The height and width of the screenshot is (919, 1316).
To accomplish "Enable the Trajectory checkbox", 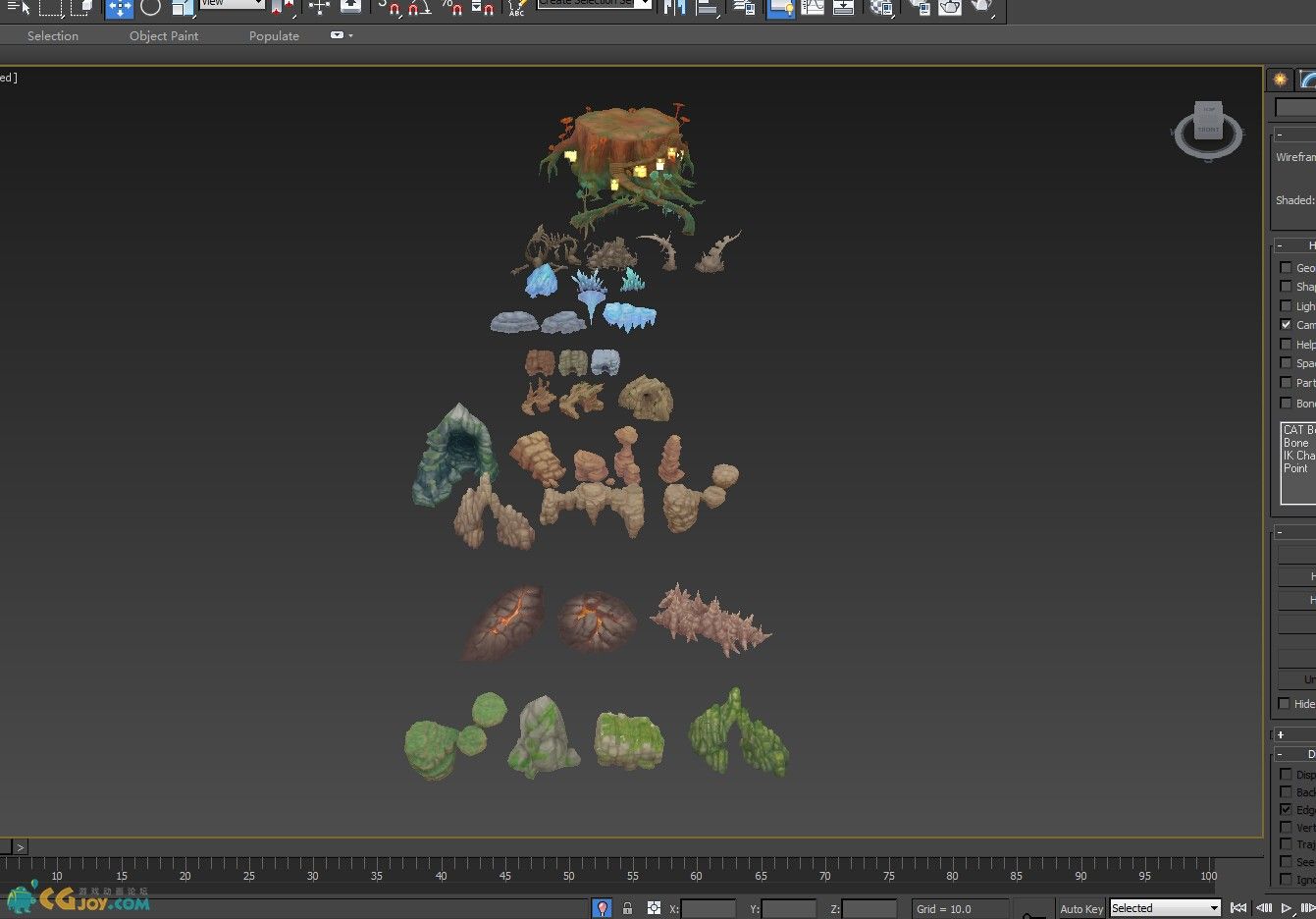I will pos(1287,843).
